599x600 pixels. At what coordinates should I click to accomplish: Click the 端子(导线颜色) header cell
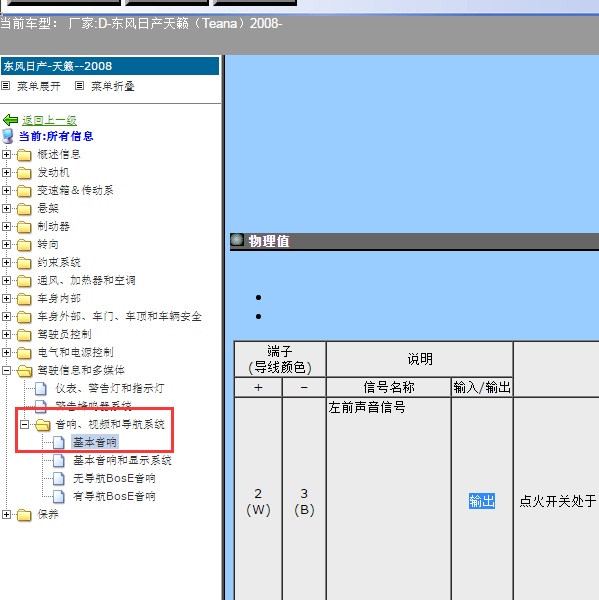click(x=280, y=359)
